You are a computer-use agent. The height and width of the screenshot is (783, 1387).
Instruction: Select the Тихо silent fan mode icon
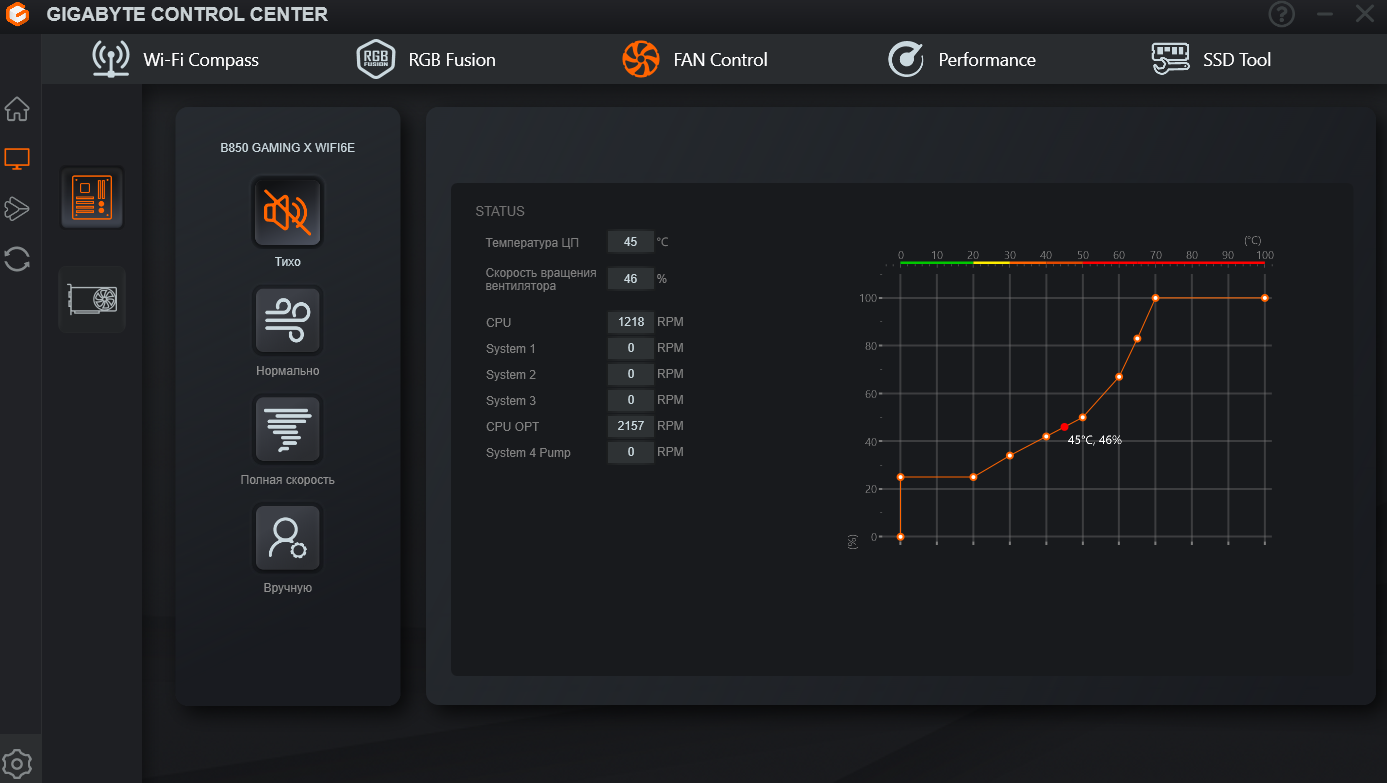click(x=288, y=212)
